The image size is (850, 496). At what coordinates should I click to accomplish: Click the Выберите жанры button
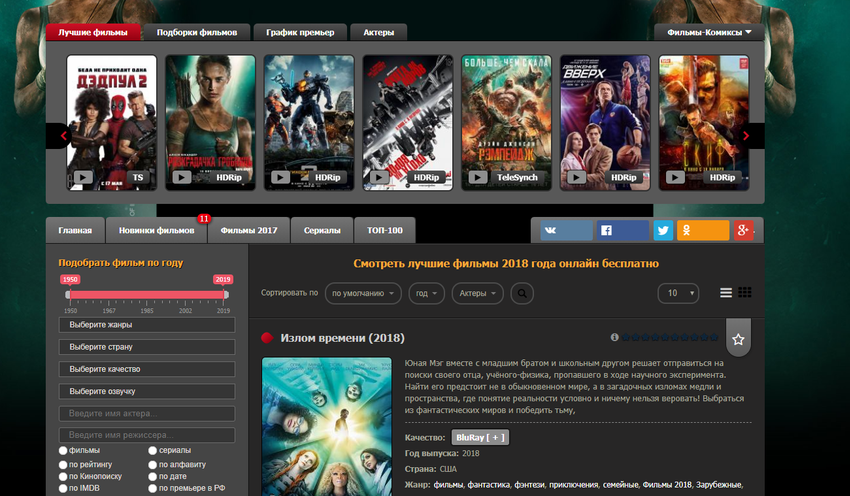[147, 325]
